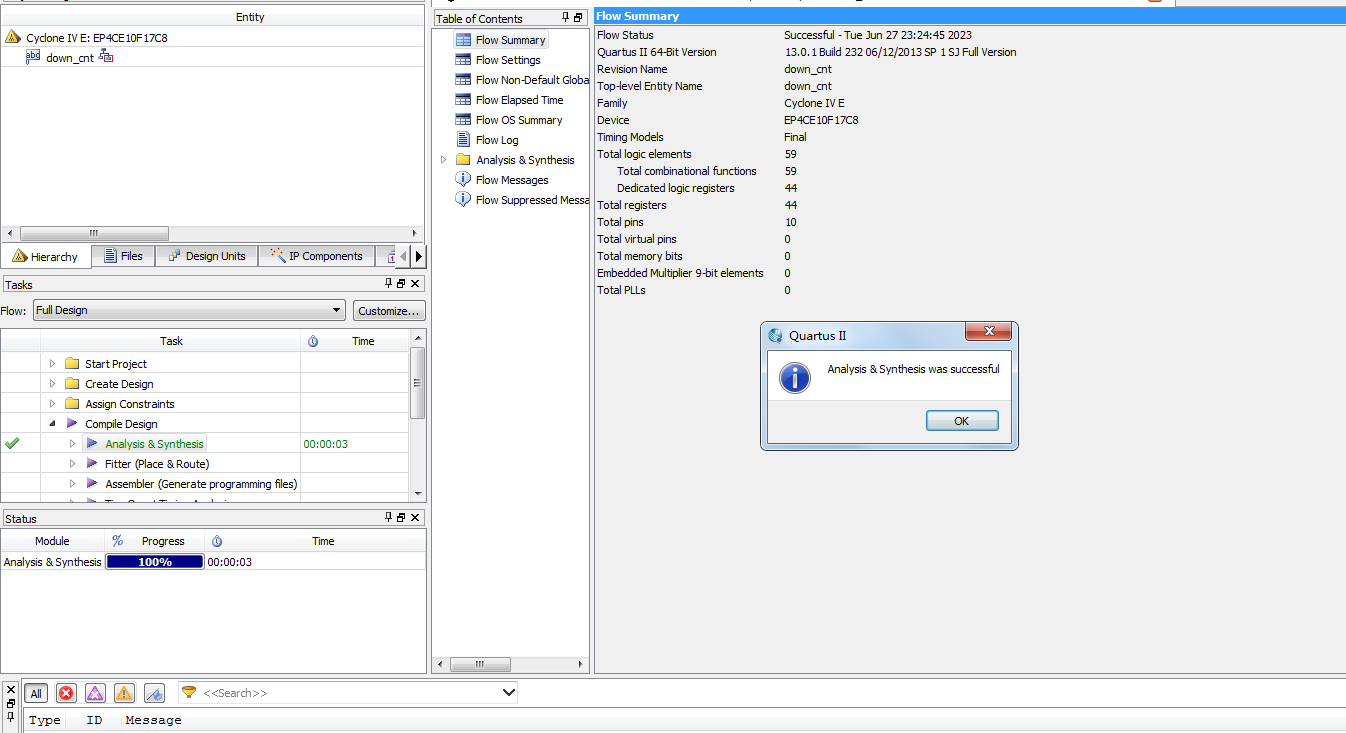This screenshot has width=1346, height=733.
Task: Click the message Search filter field
Action: [348, 693]
